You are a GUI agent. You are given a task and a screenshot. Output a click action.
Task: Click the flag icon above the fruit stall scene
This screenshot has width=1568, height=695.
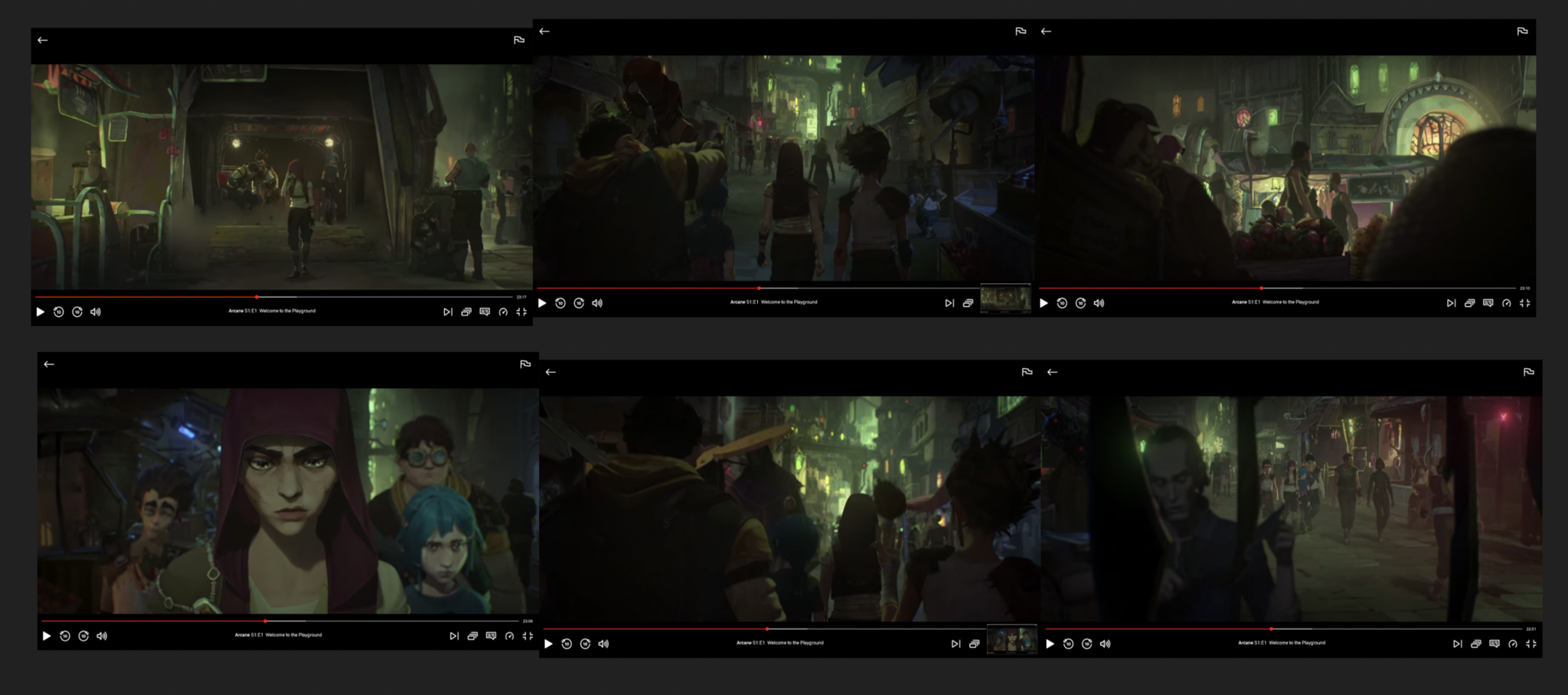pos(1522,31)
